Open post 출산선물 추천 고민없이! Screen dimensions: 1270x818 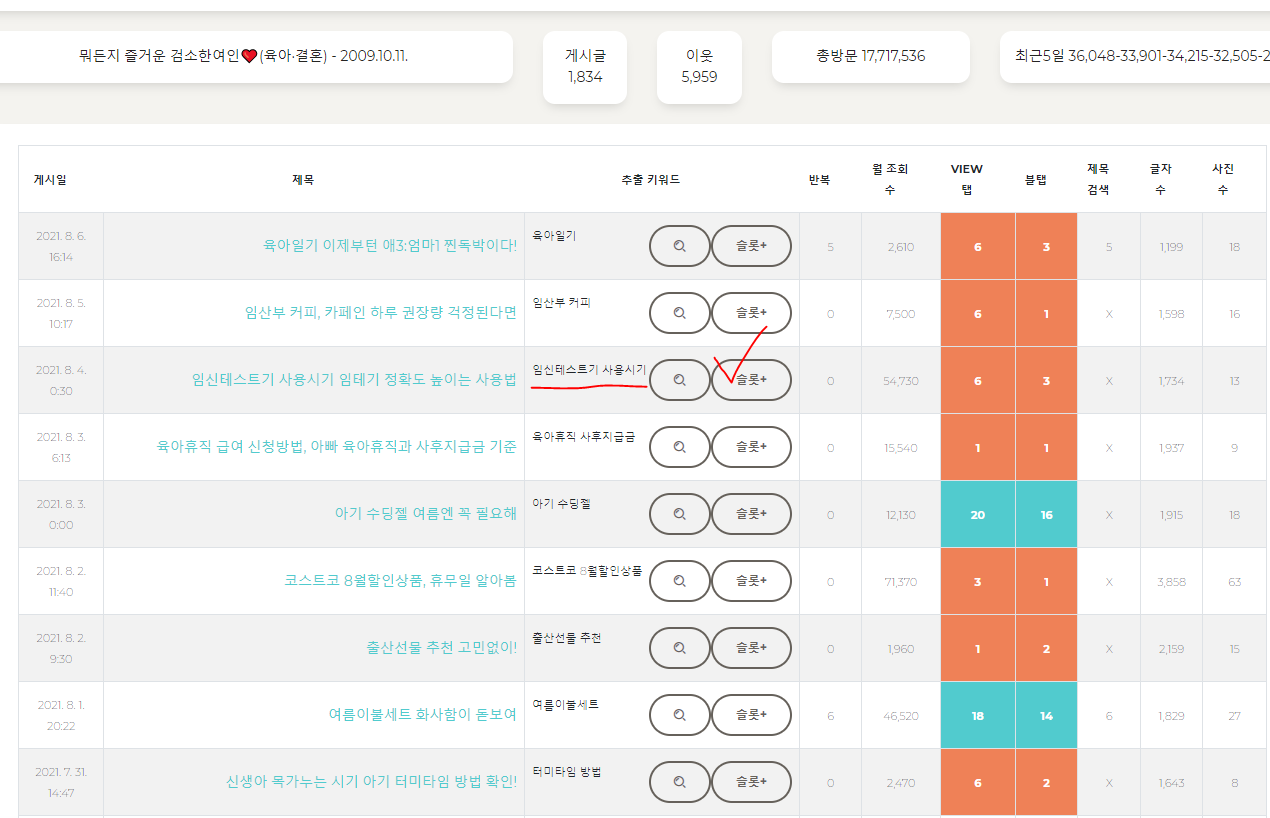(442, 647)
